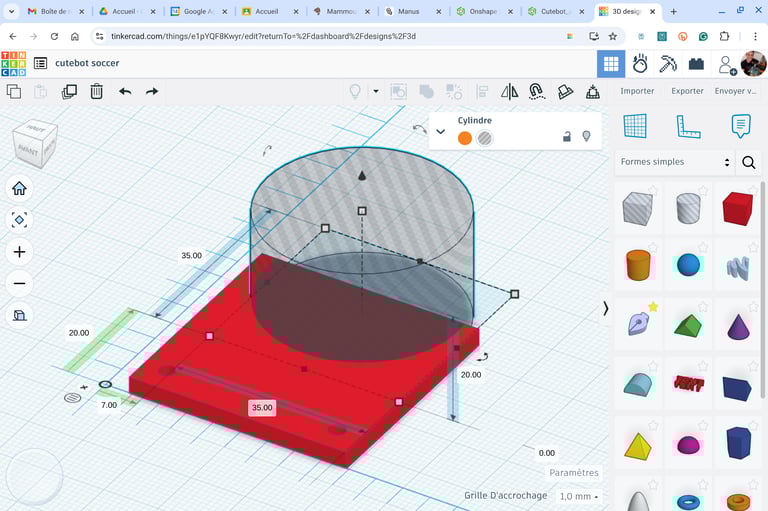Click the Importer button
The height and width of the screenshot is (511, 768).
click(x=636, y=91)
